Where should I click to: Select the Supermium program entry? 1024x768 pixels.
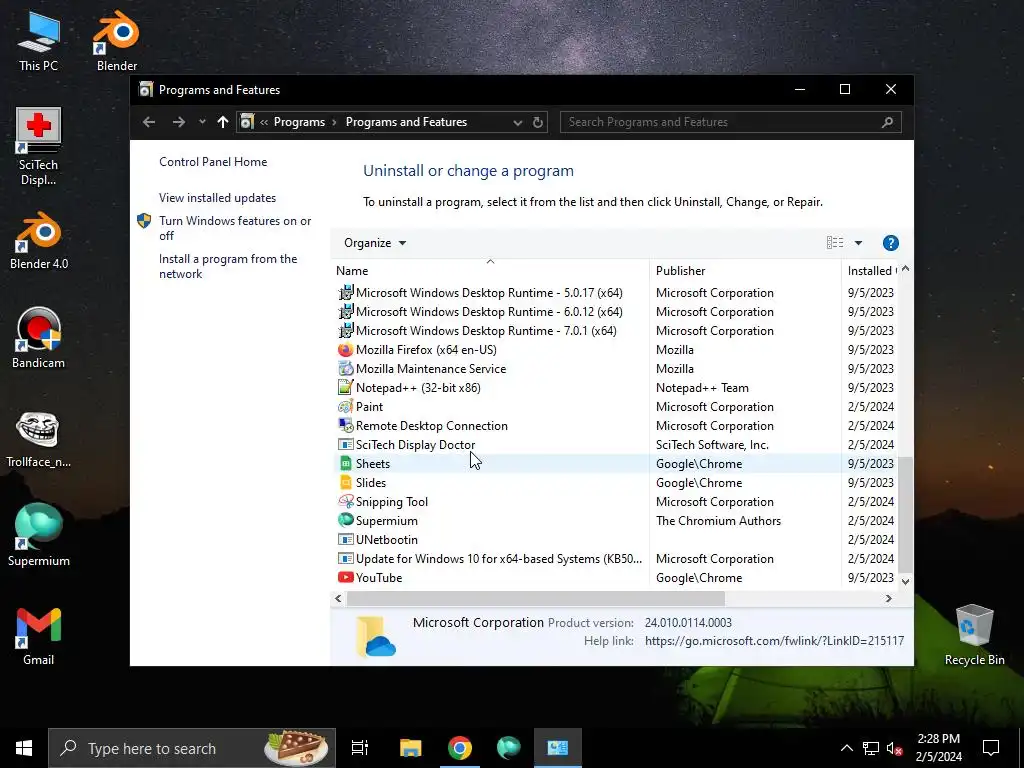[615, 520]
